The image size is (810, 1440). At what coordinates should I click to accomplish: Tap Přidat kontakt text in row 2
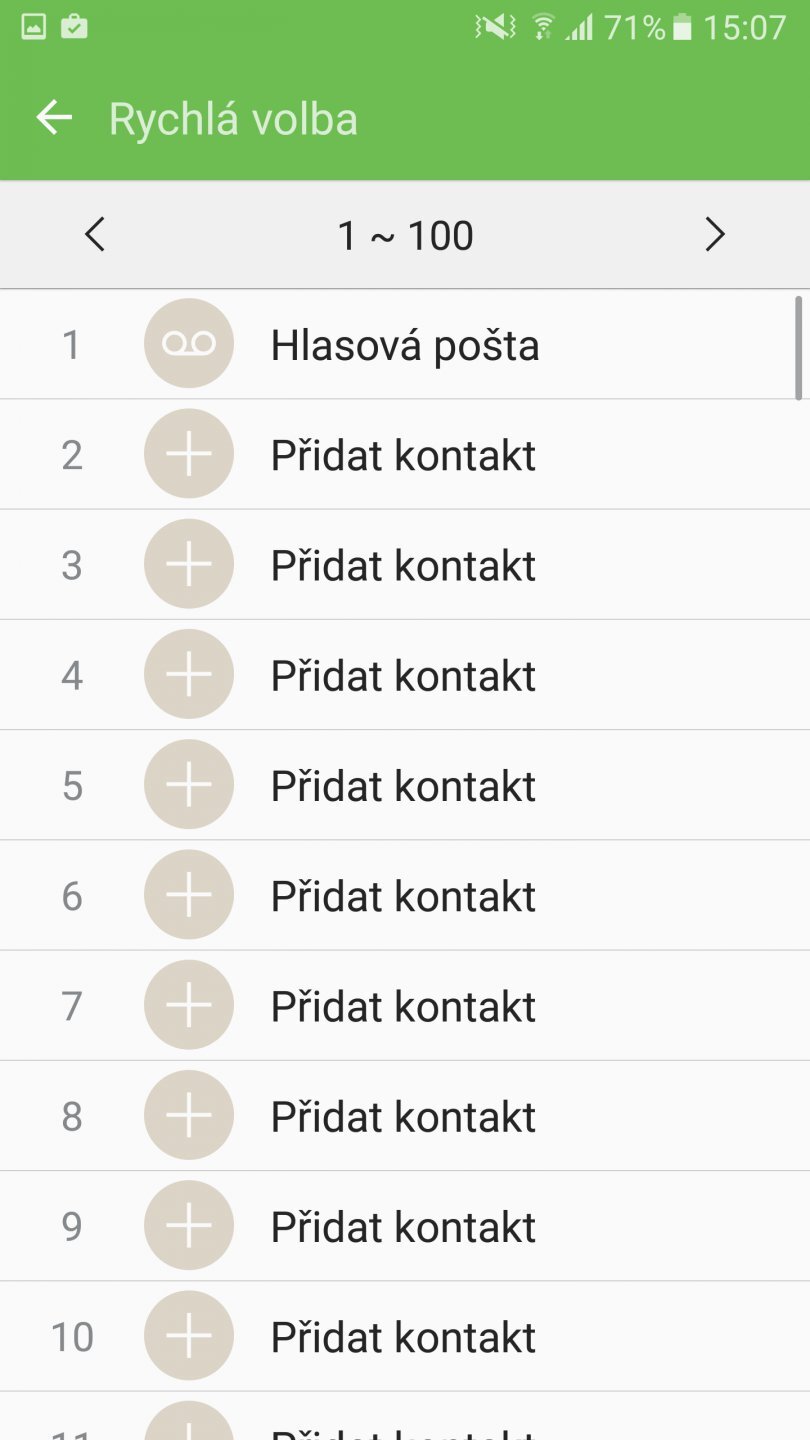(403, 456)
